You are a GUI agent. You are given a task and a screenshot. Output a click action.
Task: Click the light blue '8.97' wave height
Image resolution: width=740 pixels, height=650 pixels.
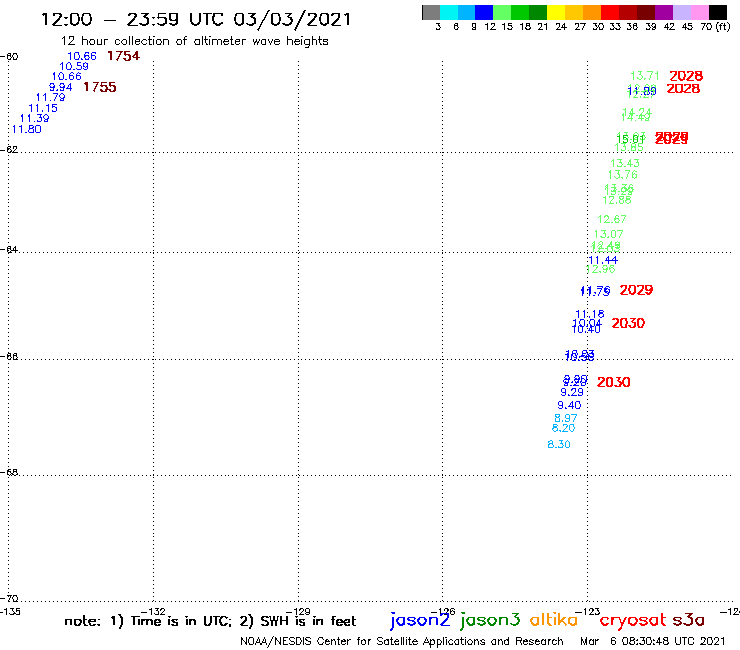[x=565, y=418]
